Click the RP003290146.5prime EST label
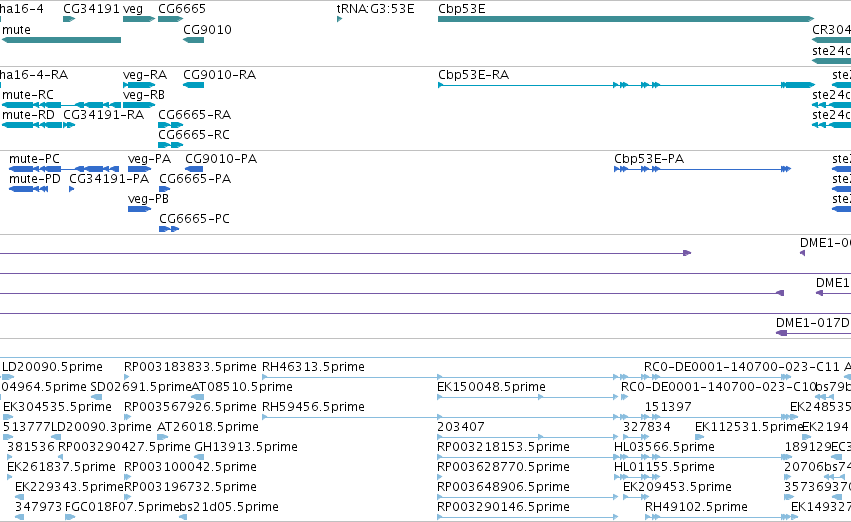 click(503, 507)
